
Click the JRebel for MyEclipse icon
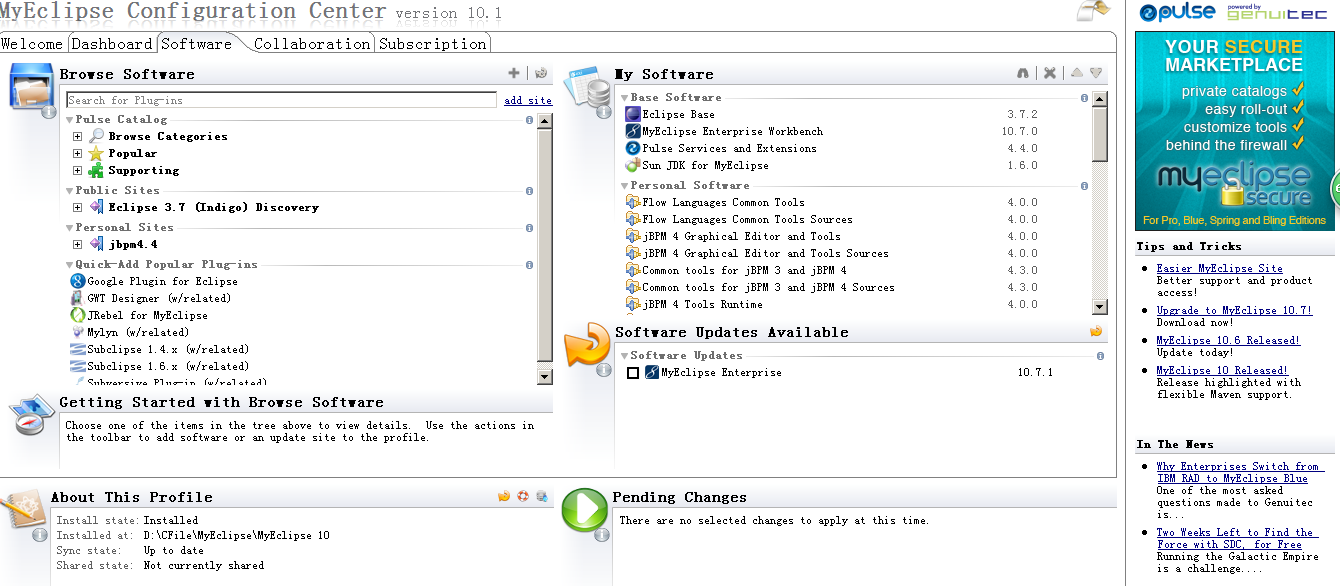click(x=78, y=315)
